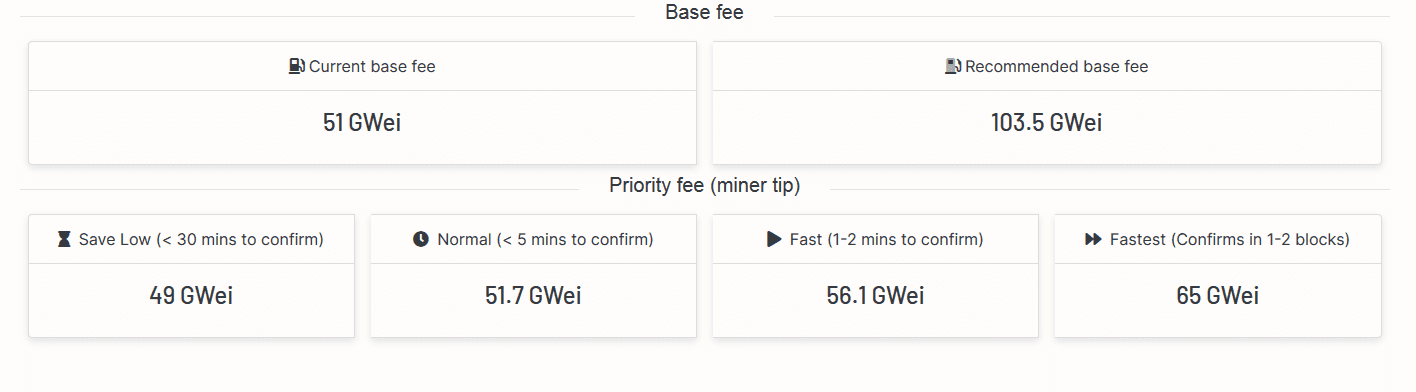Image resolution: width=1416 pixels, height=392 pixels.
Task: Click the fast-forward icon next to Fastest
Action: pos(1093,240)
